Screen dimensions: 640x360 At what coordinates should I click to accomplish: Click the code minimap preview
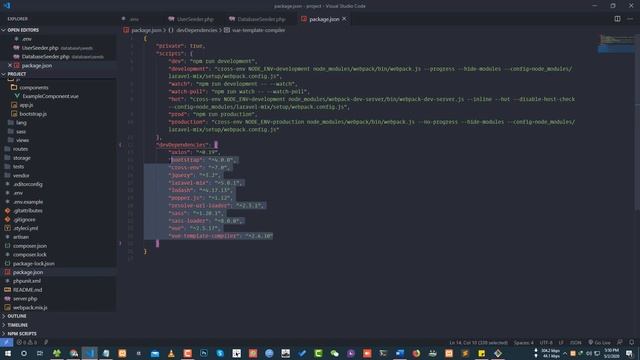click(x=616, y=44)
